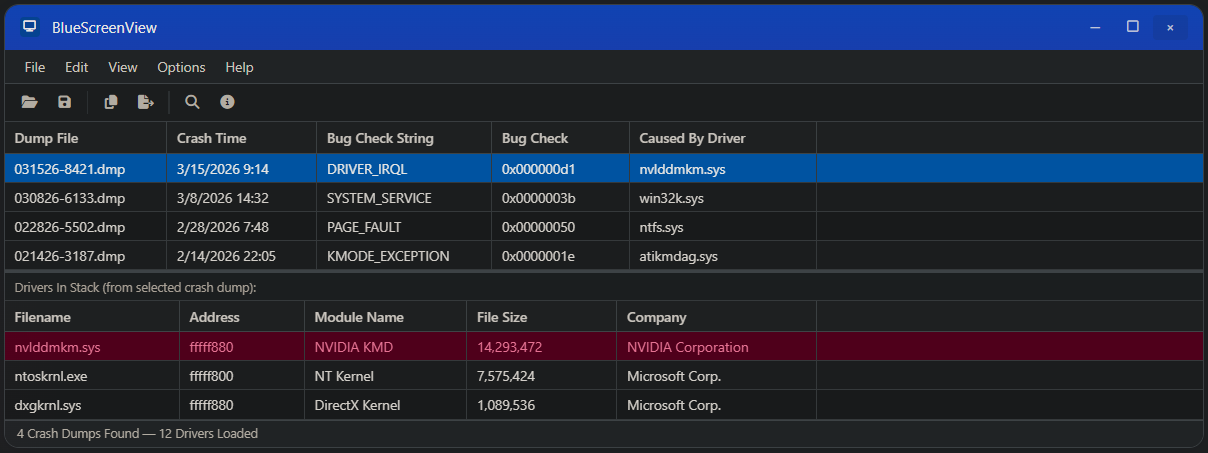
Task: Sort by Address column header
Action: 242,317
